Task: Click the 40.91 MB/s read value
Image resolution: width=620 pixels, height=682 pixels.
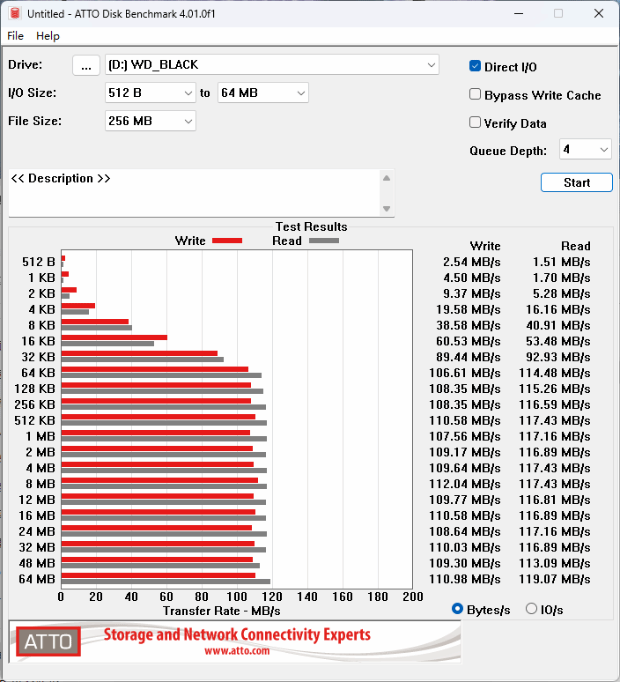Action: pos(558,326)
